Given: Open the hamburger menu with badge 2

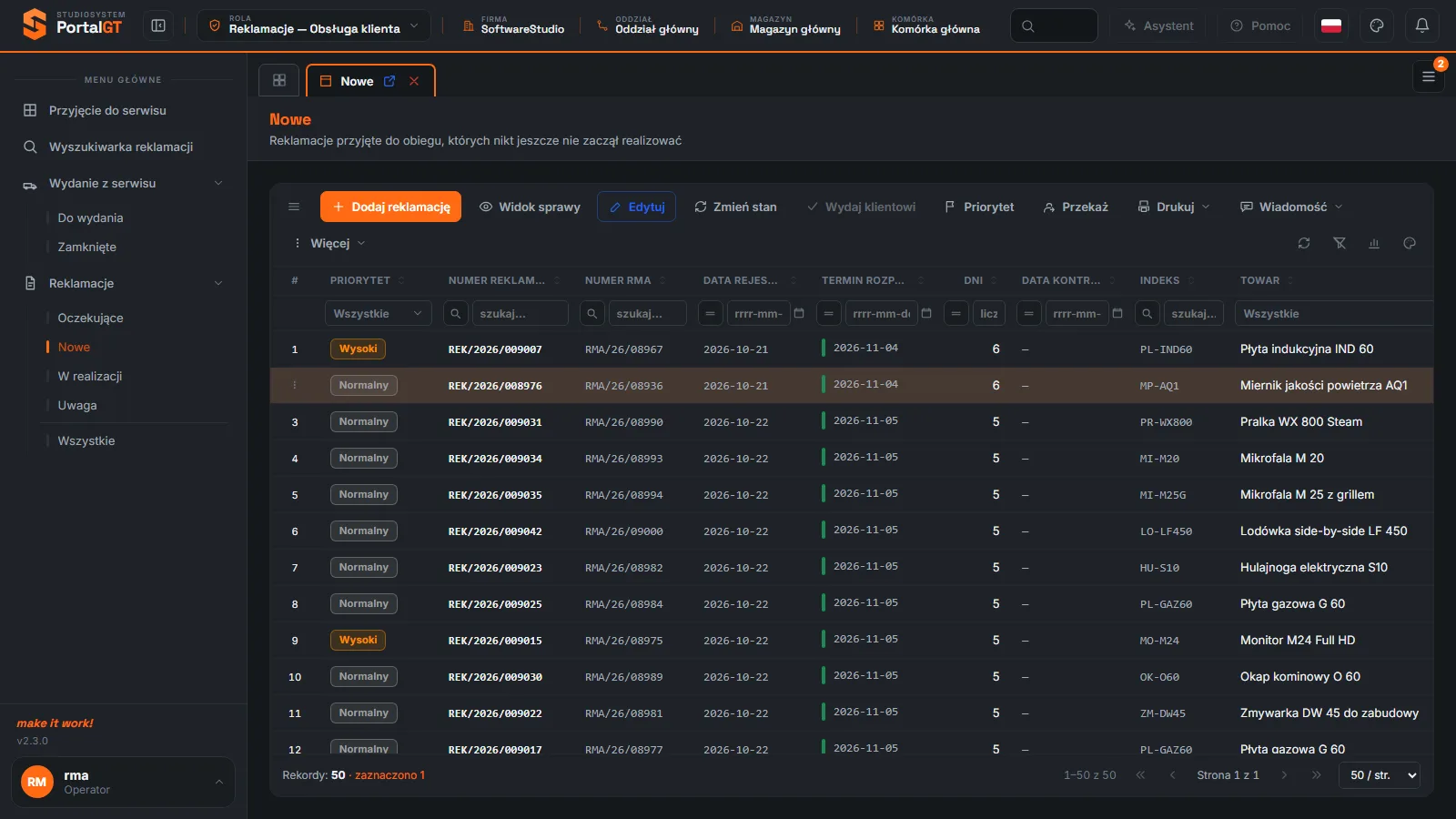Looking at the screenshot, I should (1429, 76).
